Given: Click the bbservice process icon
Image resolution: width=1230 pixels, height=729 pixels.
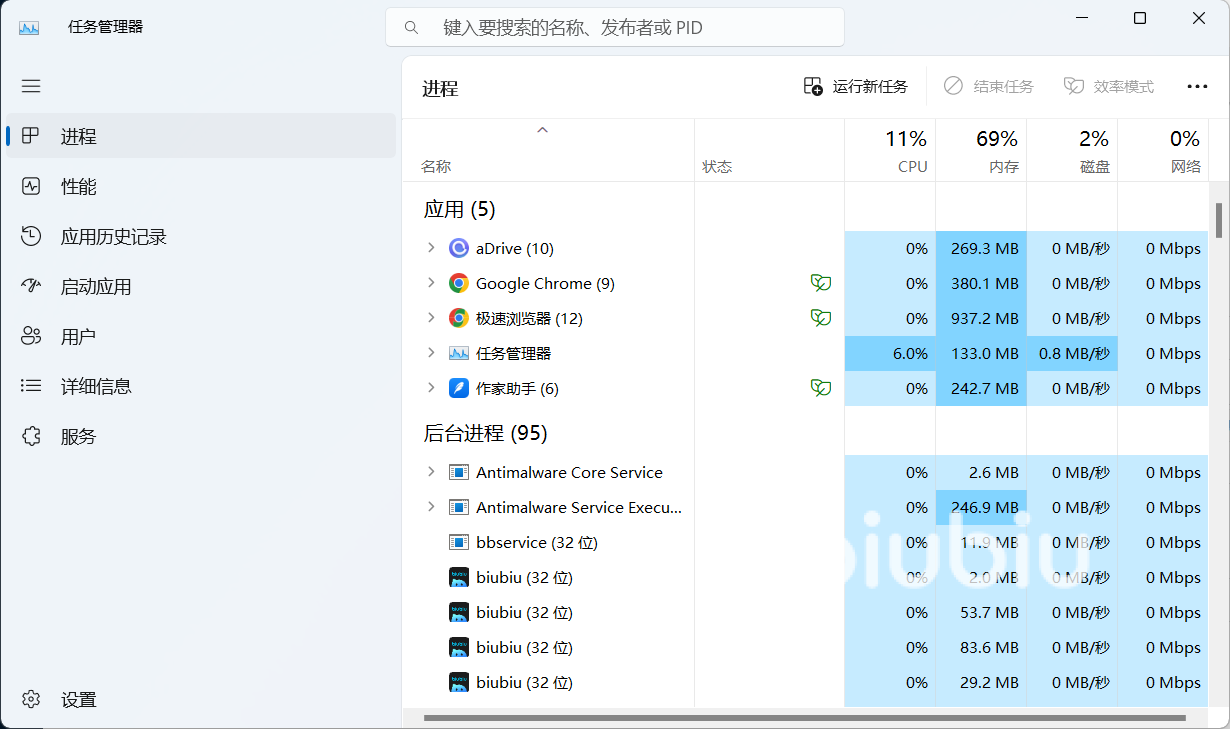Looking at the screenshot, I should [459, 542].
